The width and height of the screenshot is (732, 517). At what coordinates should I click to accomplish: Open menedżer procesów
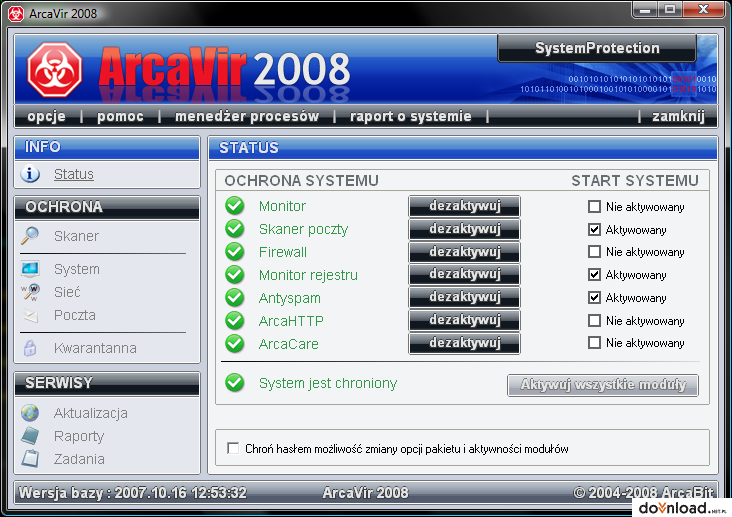click(x=247, y=116)
